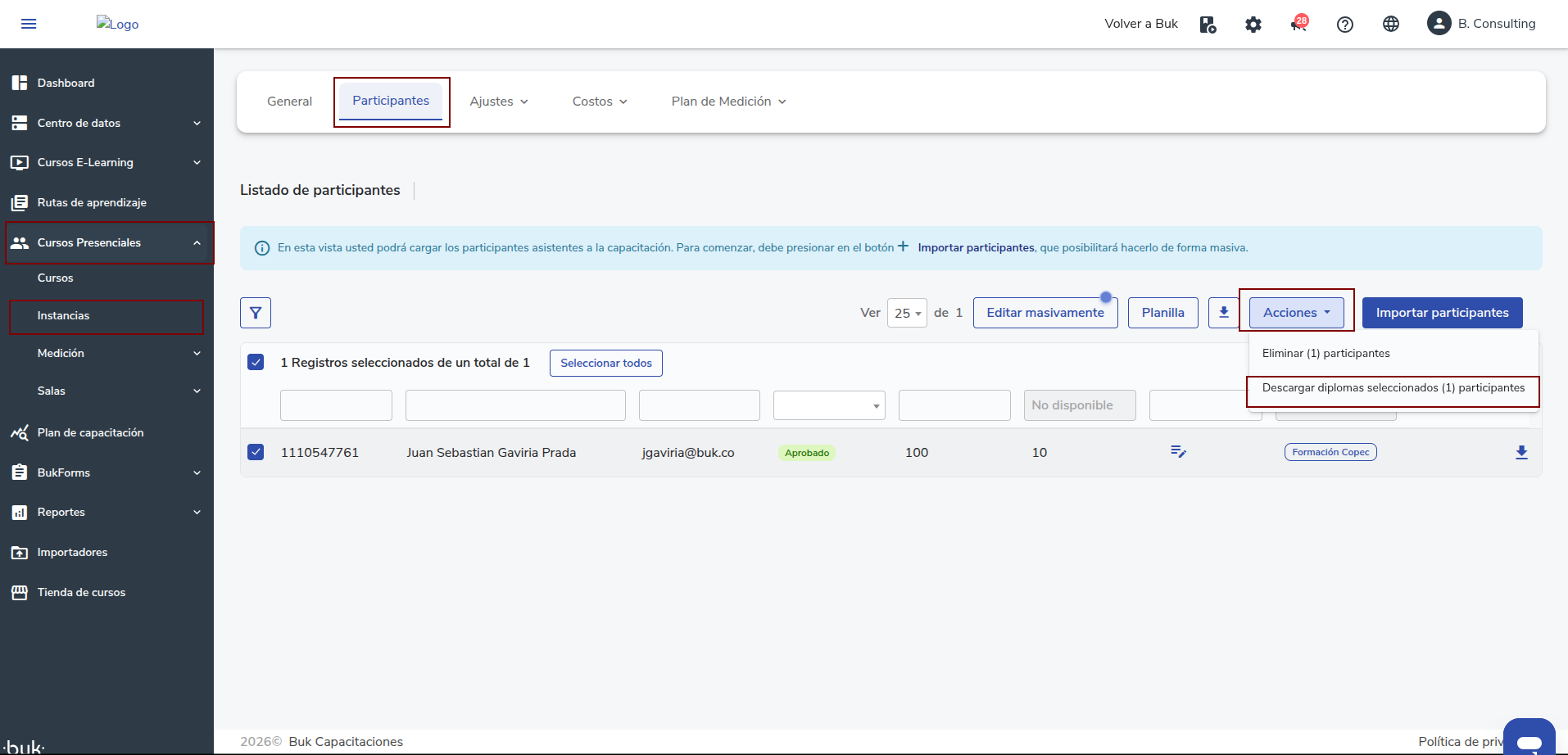Open the Ver 25 page-size dropdown
Screen dimensions: 1568x755
[x=907, y=313]
